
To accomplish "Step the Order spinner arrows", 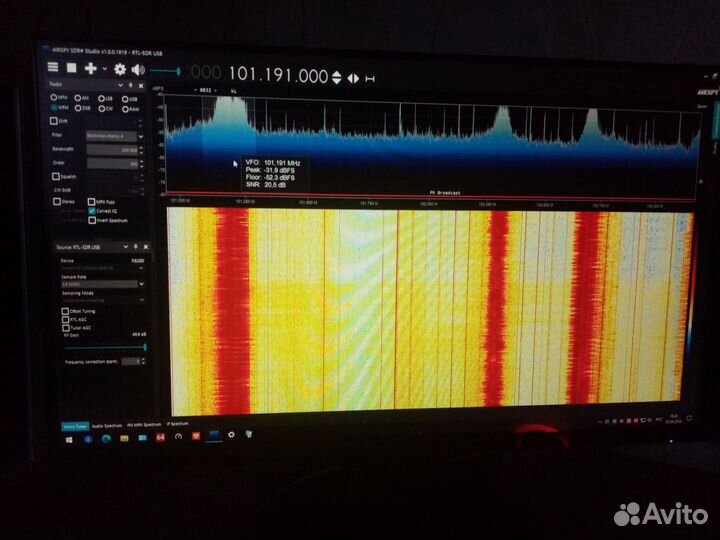I will point(141,163).
